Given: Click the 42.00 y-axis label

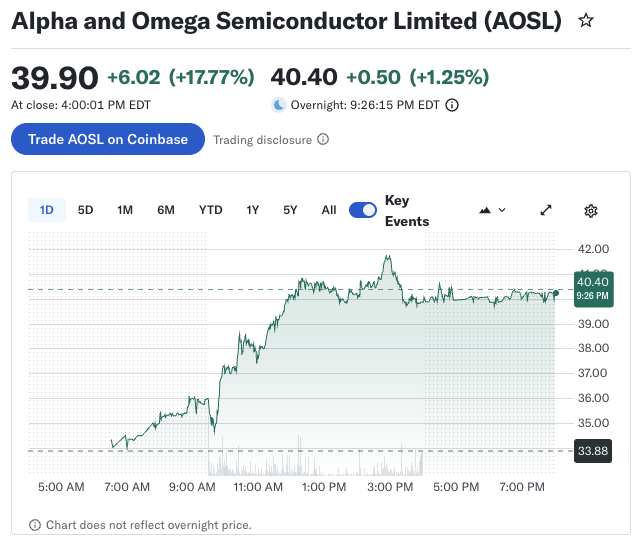Looking at the screenshot, I should pos(593,249).
